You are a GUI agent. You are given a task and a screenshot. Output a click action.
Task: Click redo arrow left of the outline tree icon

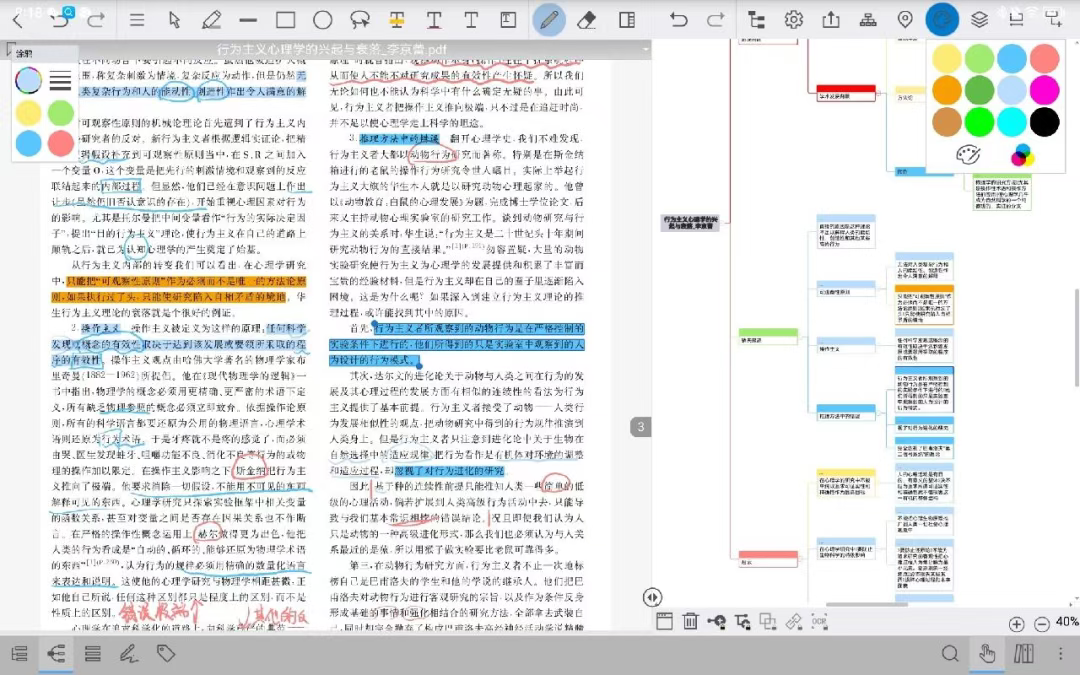click(716, 20)
